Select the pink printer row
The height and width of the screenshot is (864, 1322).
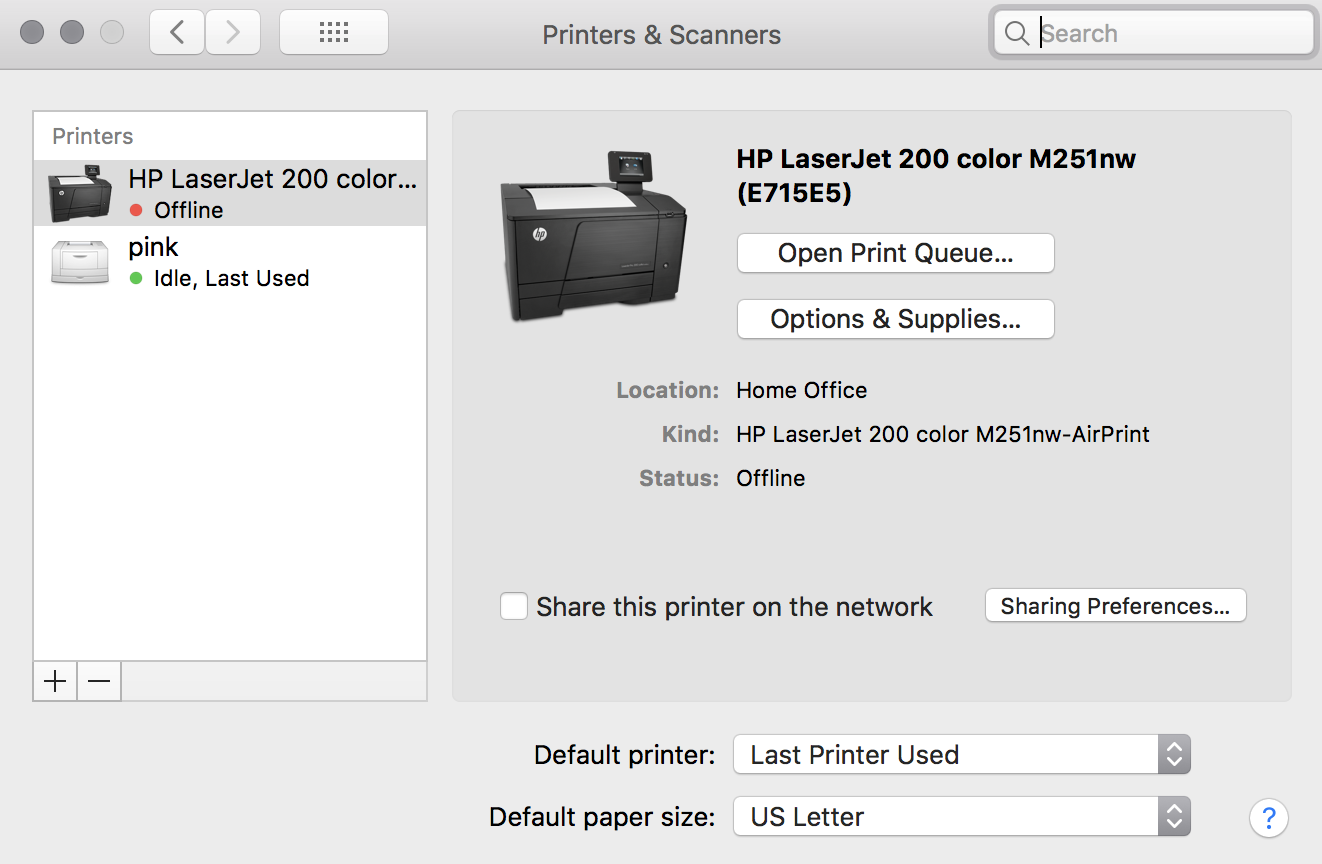tap(230, 262)
